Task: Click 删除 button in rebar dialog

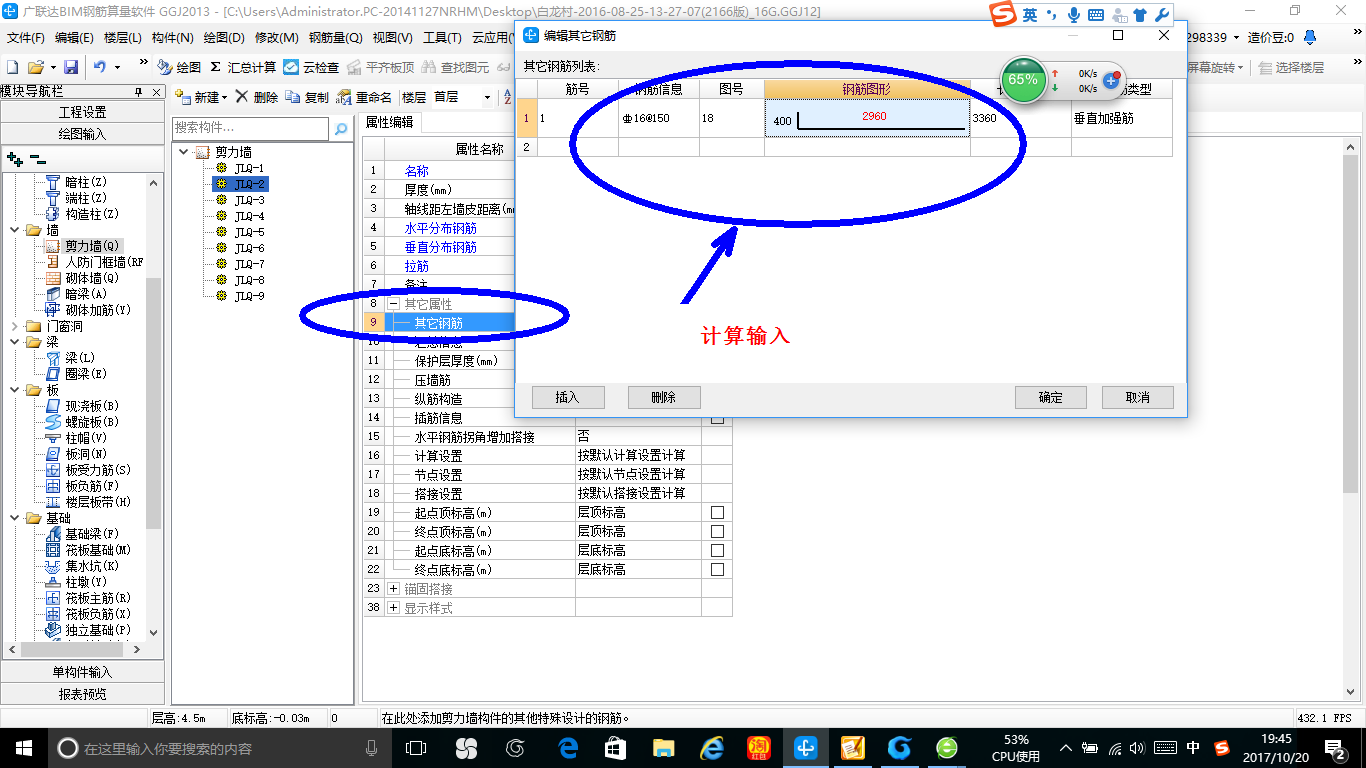Action: [x=664, y=397]
